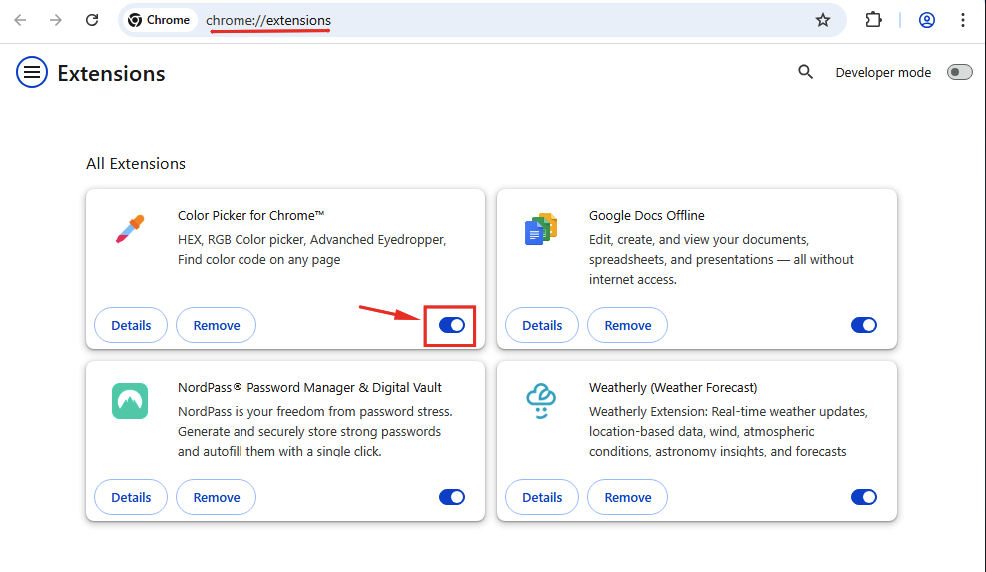Screen dimensions: 986x572
Task: Open the three-dot Chrome menu
Action: click(963, 20)
